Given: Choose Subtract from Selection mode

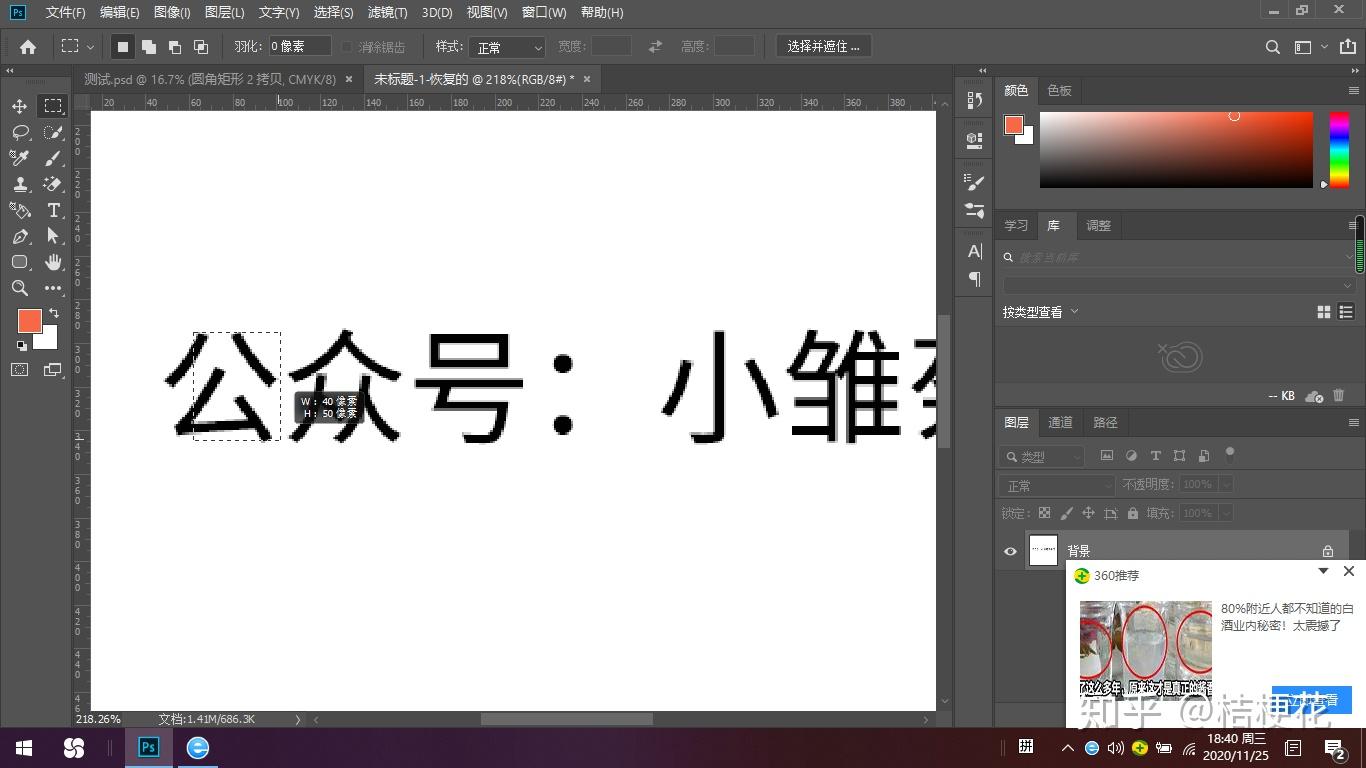Looking at the screenshot, I should (x=175, y=46).
